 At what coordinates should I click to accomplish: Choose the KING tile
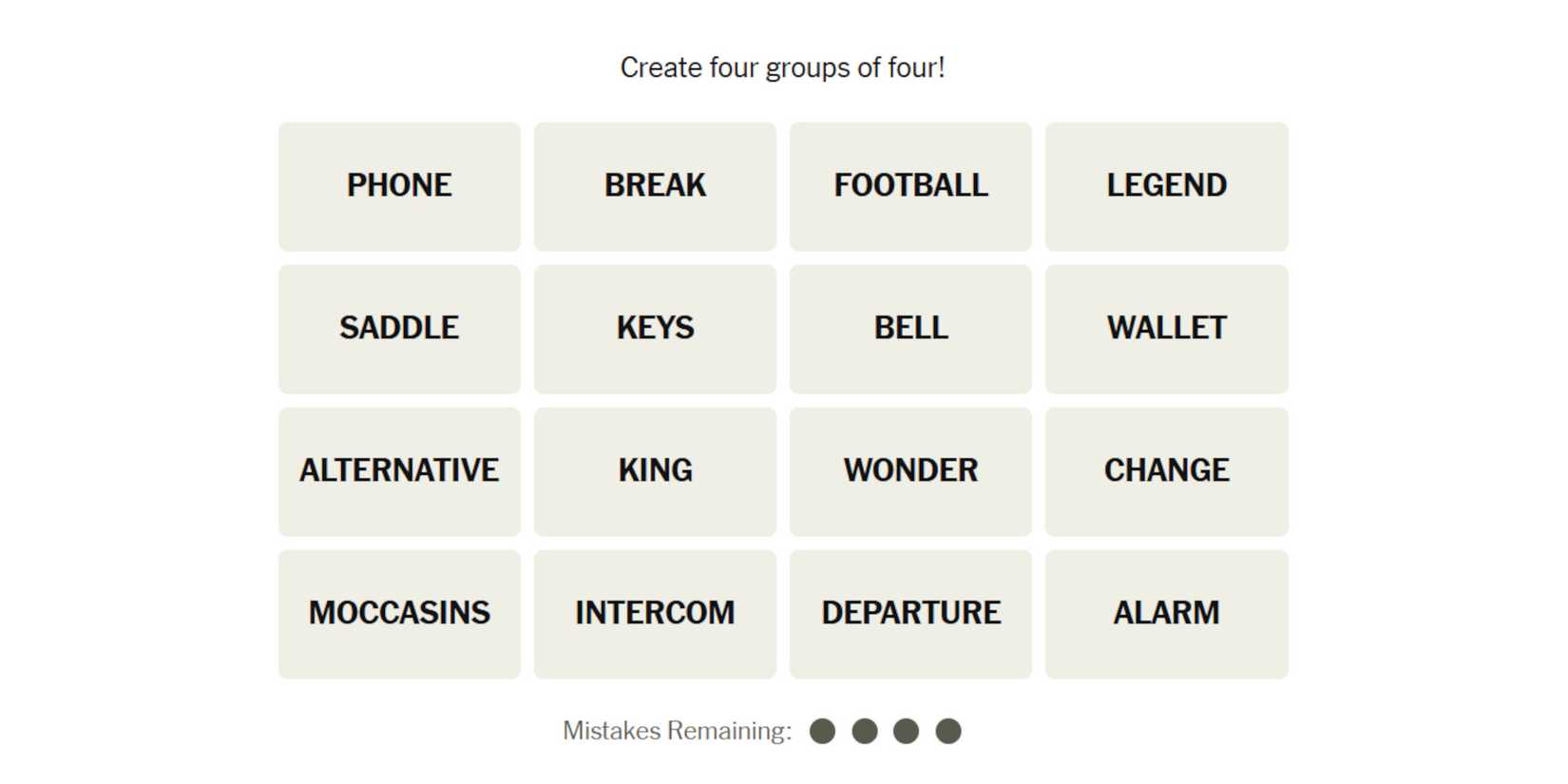[655, 471]
